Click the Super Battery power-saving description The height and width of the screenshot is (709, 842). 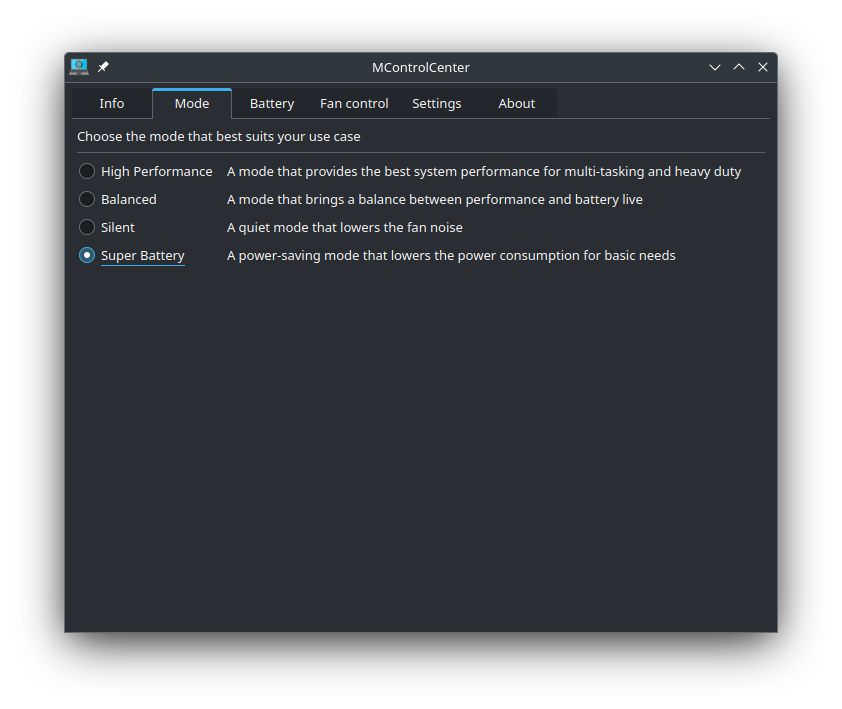point(451,255)
